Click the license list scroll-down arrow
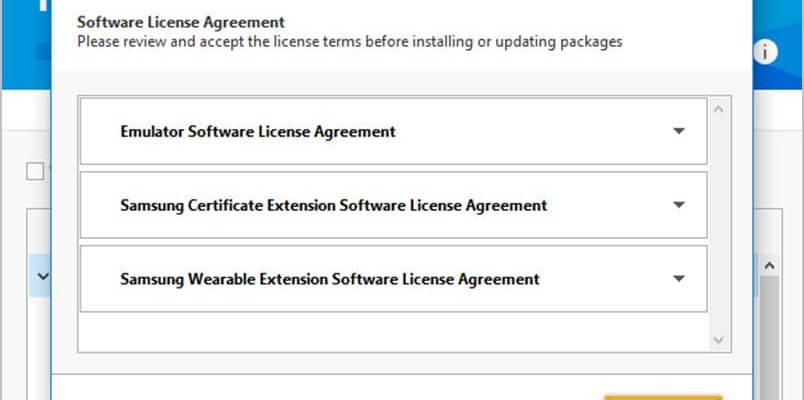 719,339
